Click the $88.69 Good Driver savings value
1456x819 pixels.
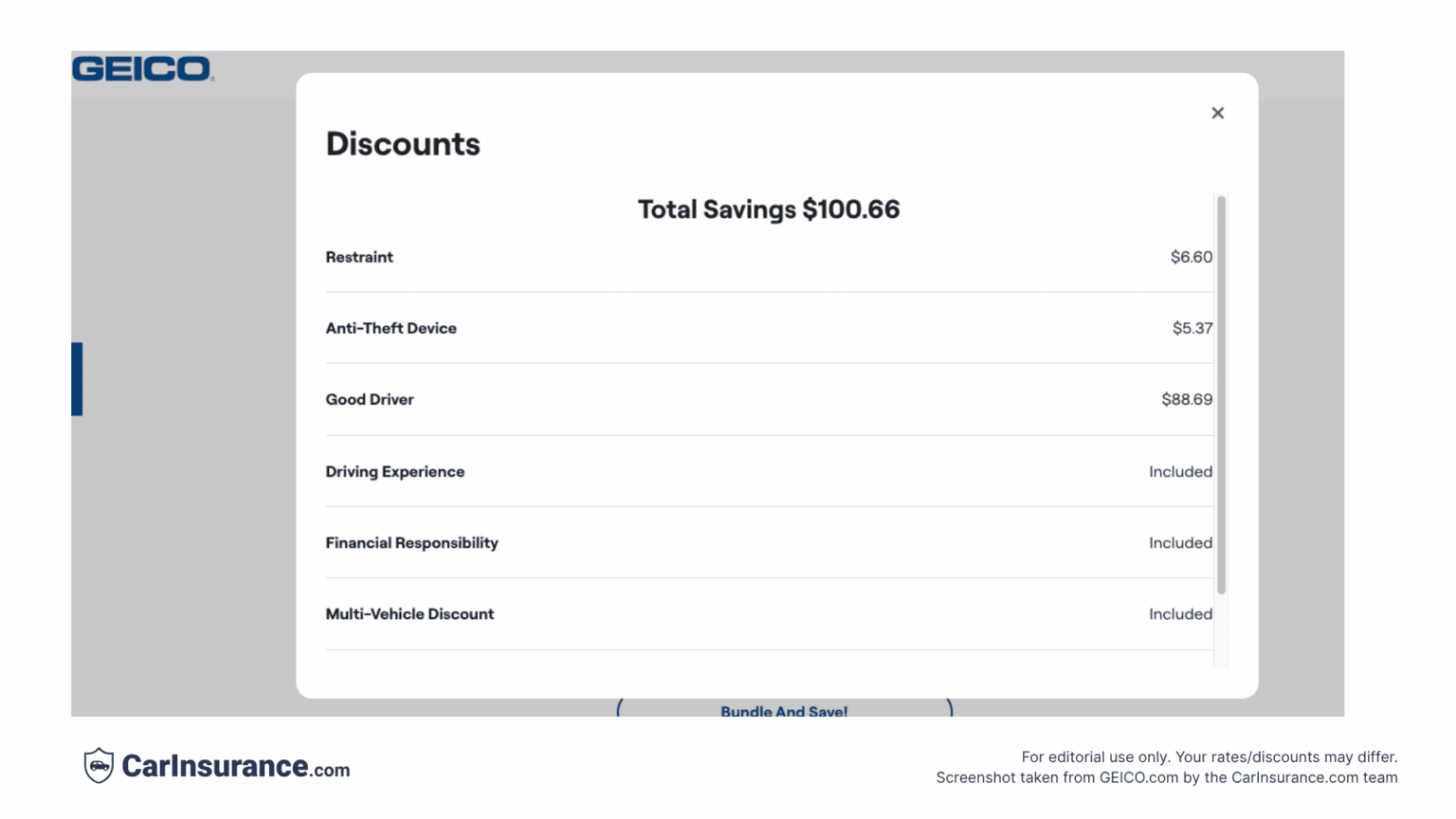pyautogui.click(x=1187, y=399)
